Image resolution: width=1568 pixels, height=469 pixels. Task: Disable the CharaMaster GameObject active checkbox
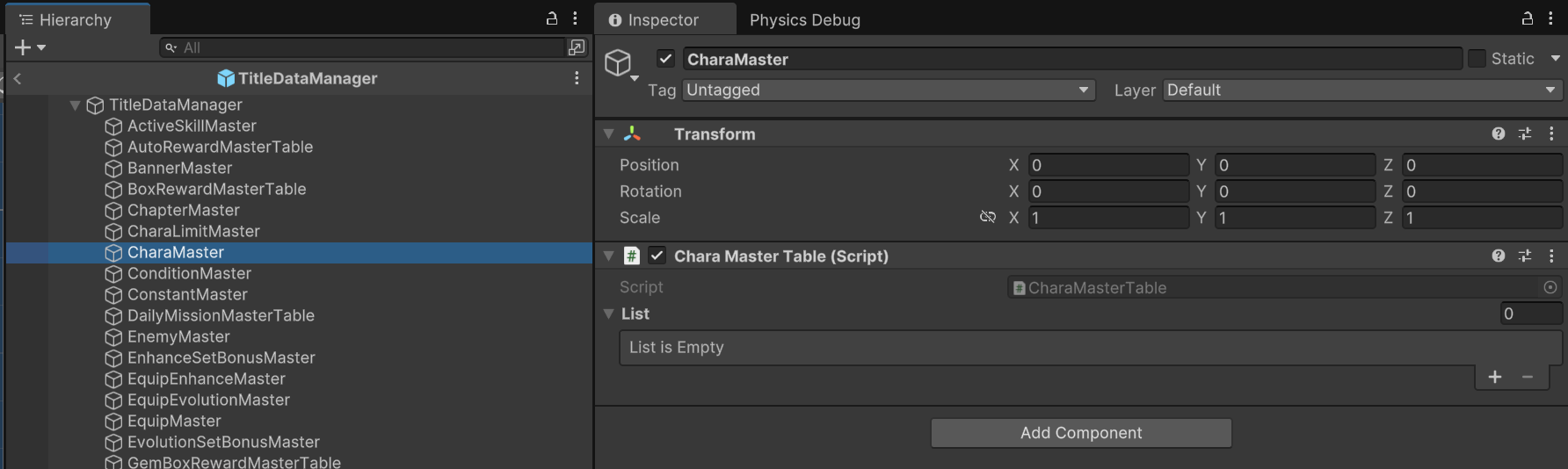point(665,59)
